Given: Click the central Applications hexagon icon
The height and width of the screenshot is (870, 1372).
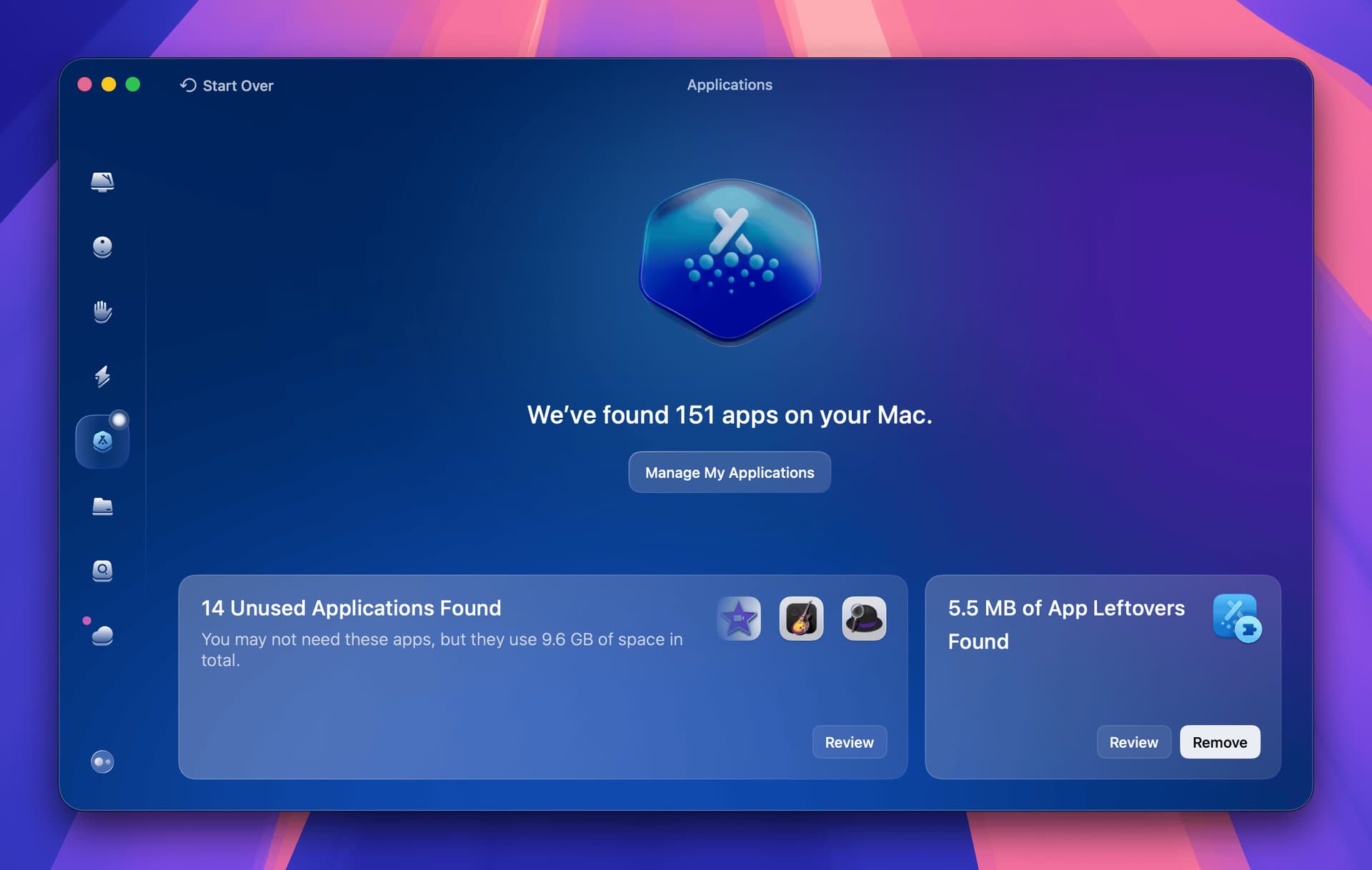Looking at the screenshot, I should pyautogui.click(x=730, y=262).
